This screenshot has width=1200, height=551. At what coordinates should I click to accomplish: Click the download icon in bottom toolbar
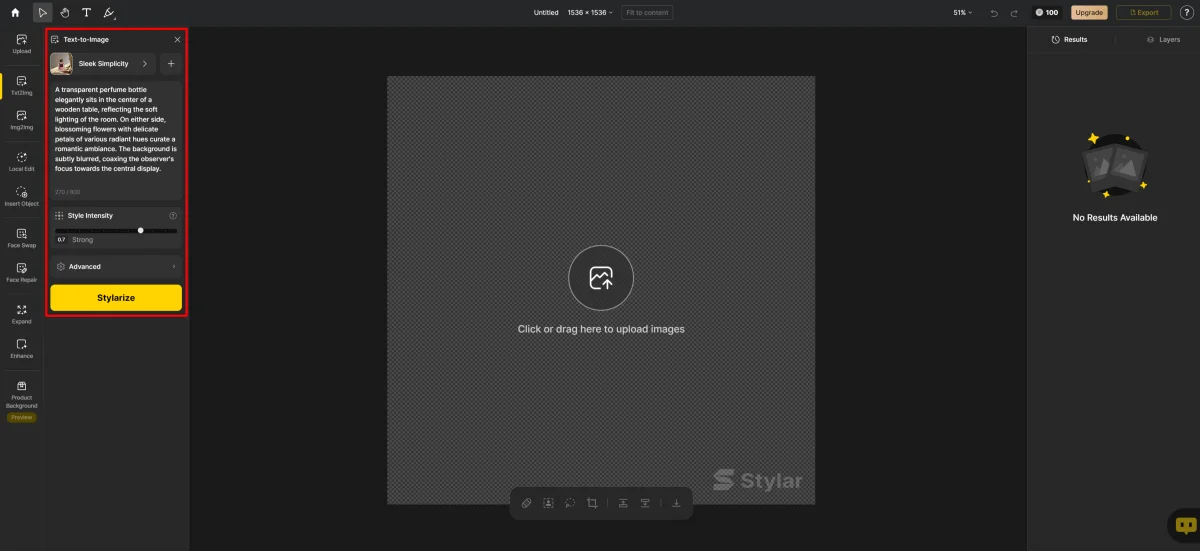coord(676,503)
